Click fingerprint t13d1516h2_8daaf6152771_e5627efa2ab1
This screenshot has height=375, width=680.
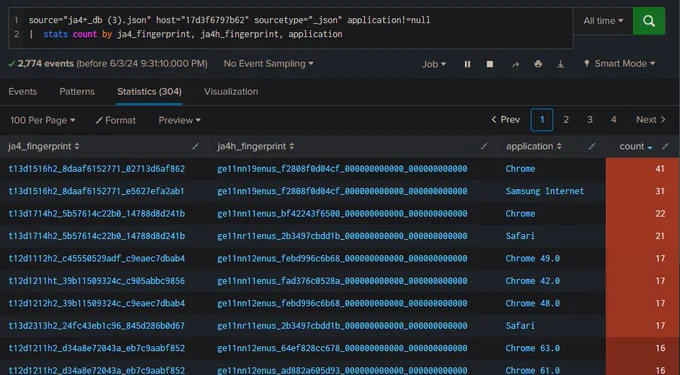click(x=97, y=191)
